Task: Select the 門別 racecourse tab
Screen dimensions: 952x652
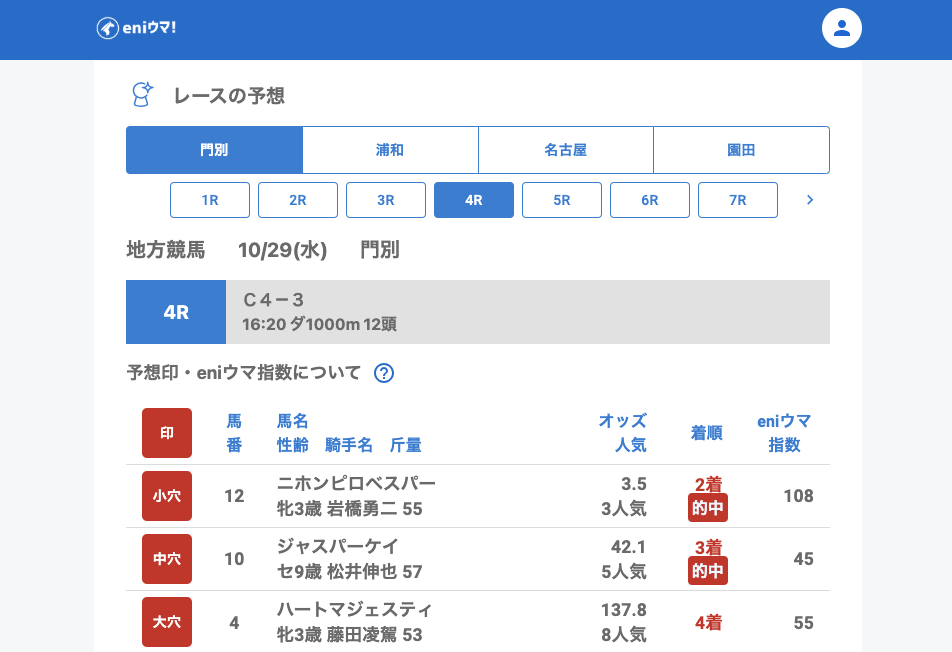Action: [x=214, y=150]
